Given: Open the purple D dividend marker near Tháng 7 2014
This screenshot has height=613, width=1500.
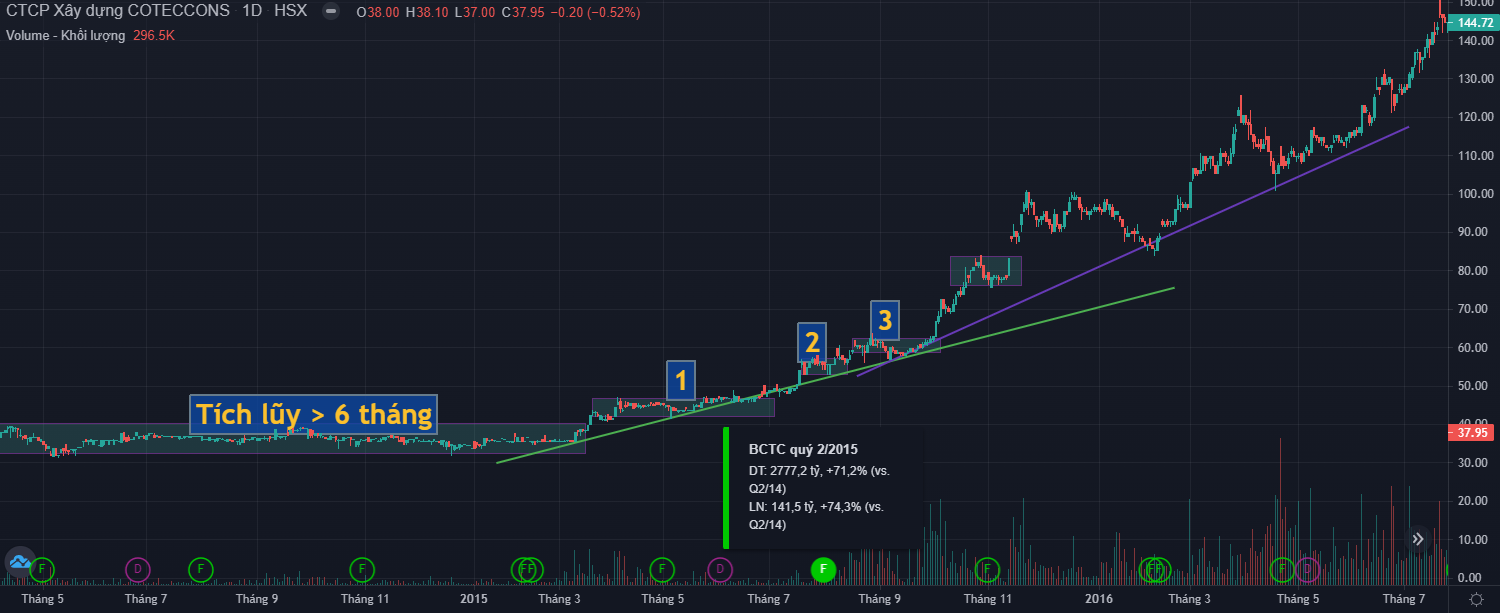Looking at the screenshot, I should pos(138,569).
